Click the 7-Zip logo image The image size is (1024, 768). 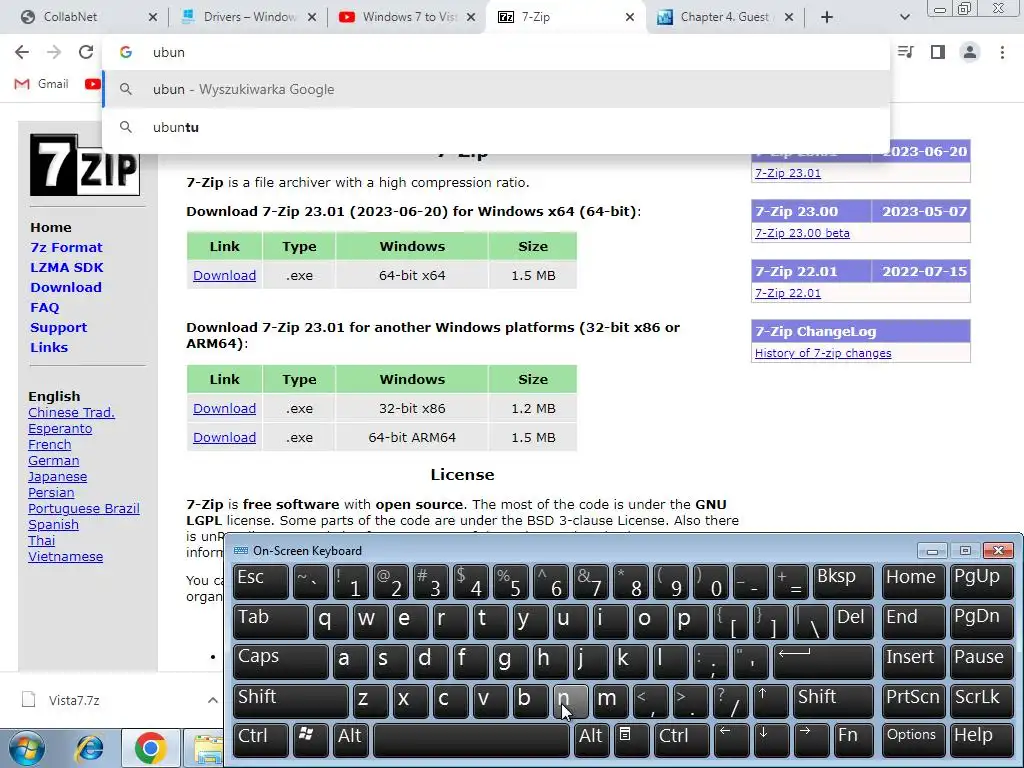85,165
